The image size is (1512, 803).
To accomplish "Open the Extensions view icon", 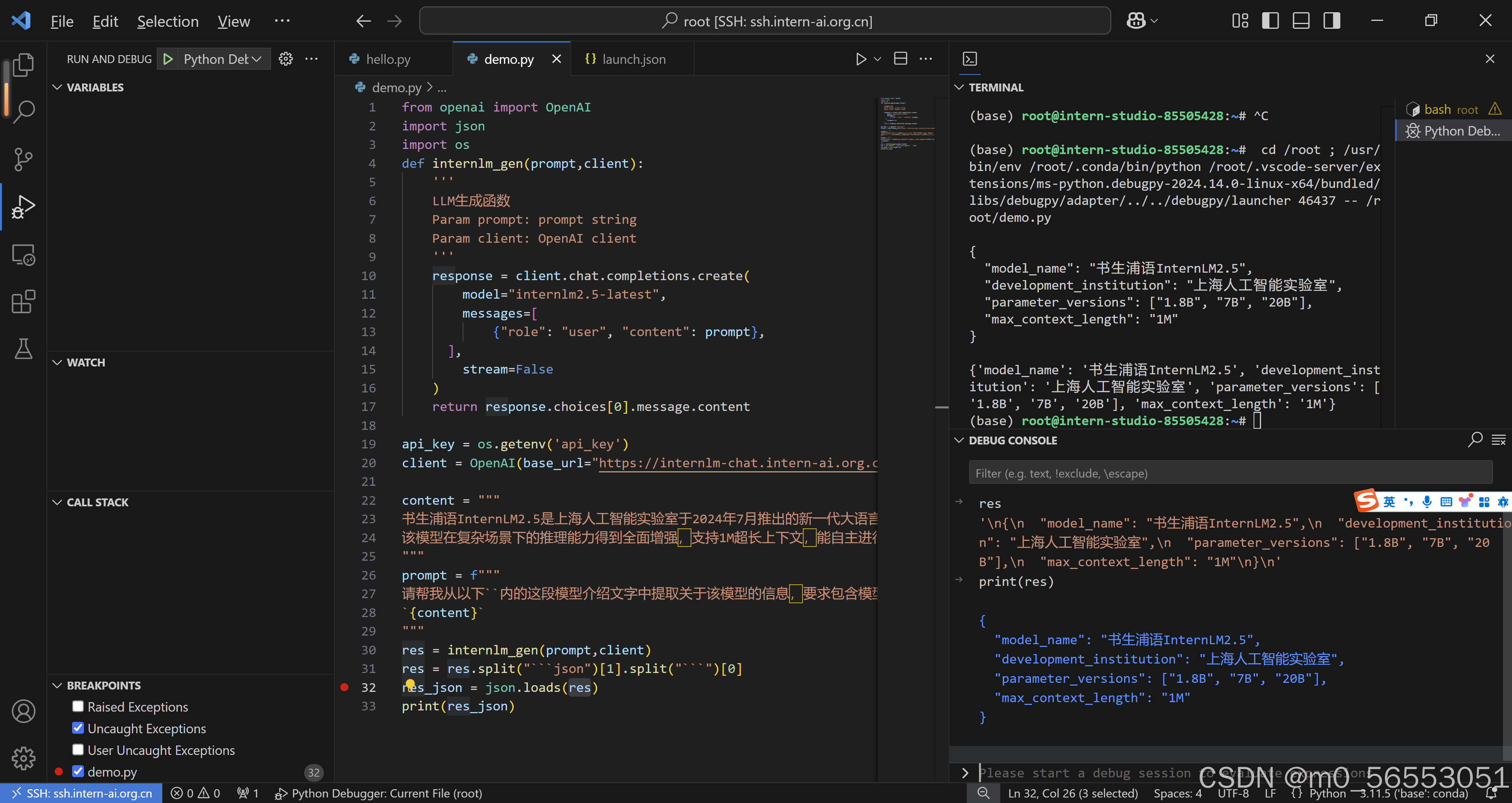I will [23, 302].
